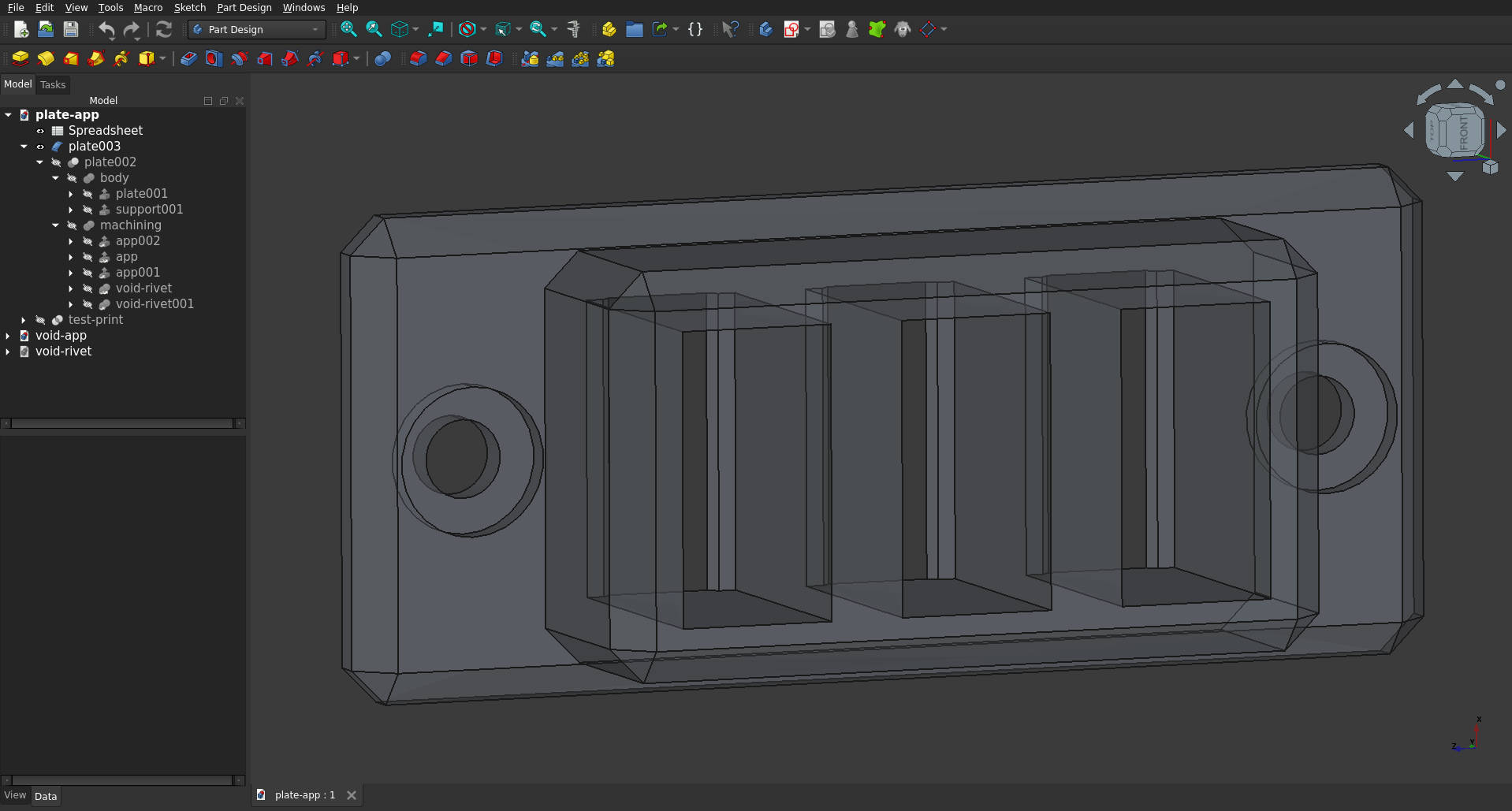Click the Fillet tool icon

coord(418,59)
